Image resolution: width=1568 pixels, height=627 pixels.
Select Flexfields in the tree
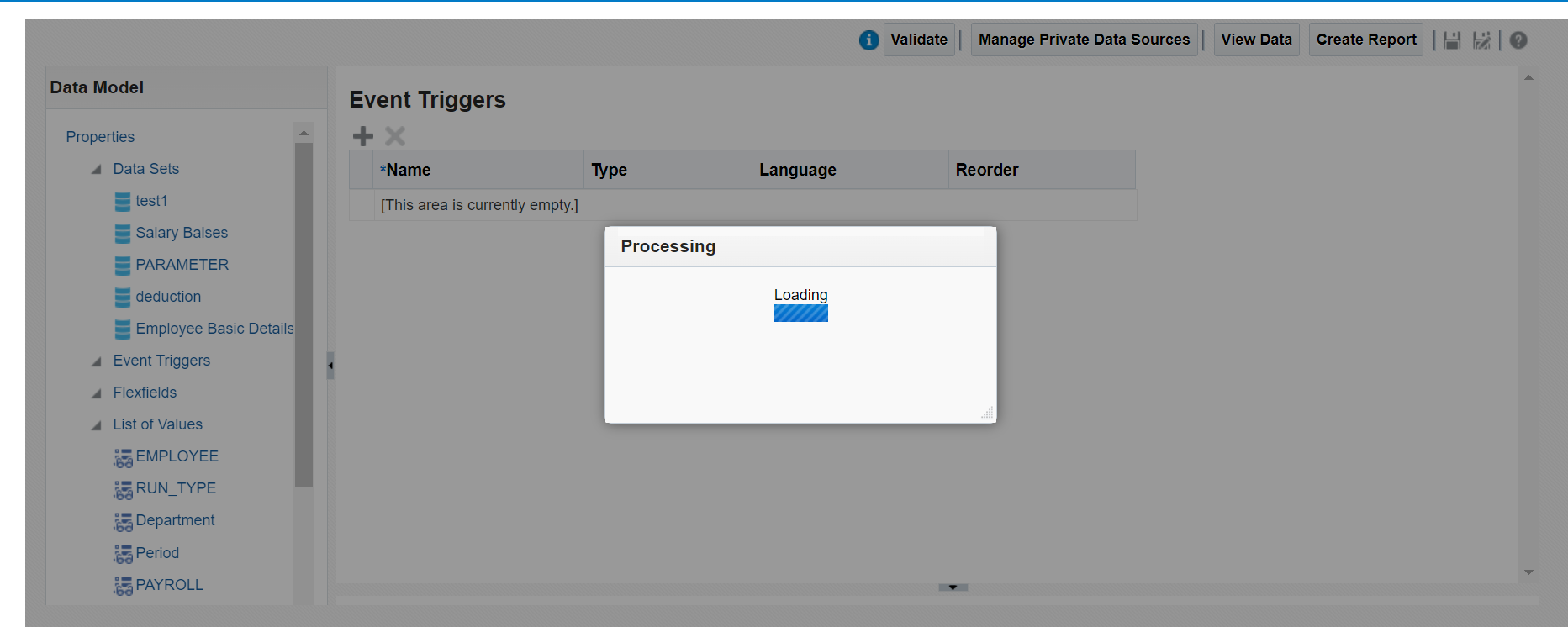pos(145,393)
